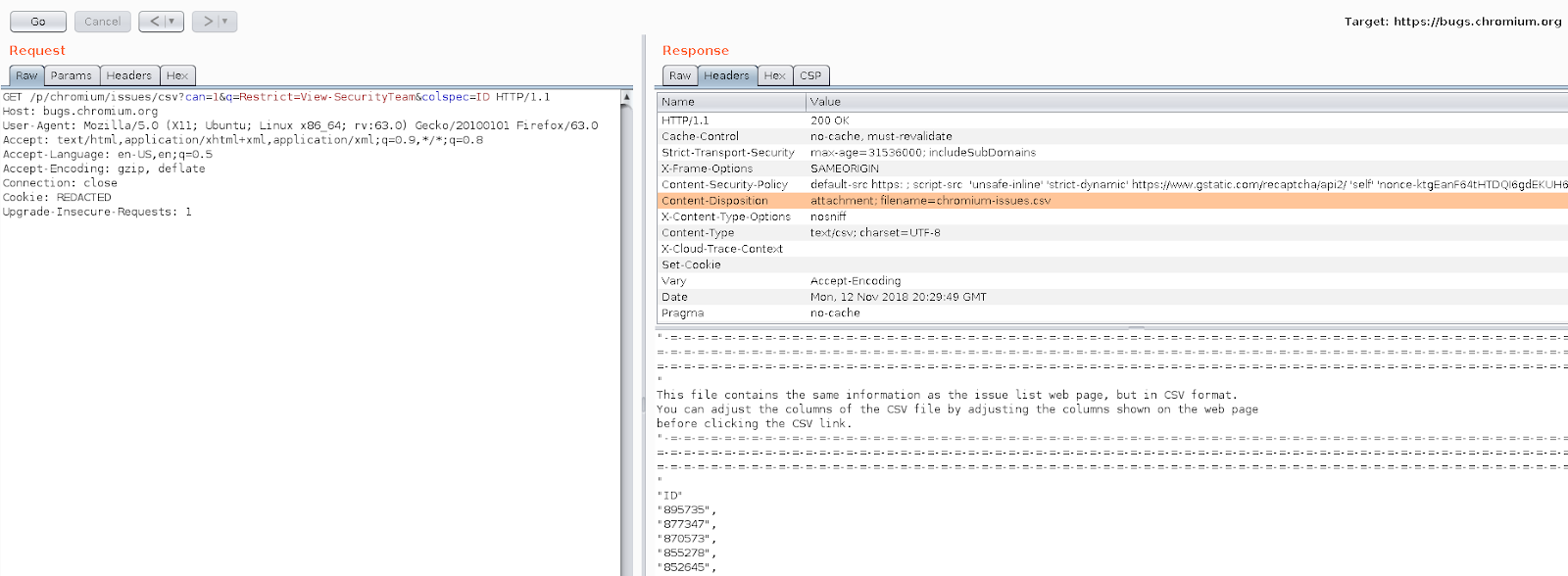This screenshot has height=576, width=1568.
Task: Go forward with the right arrow button
Action: pyautogui.click(x=207, y=22)
